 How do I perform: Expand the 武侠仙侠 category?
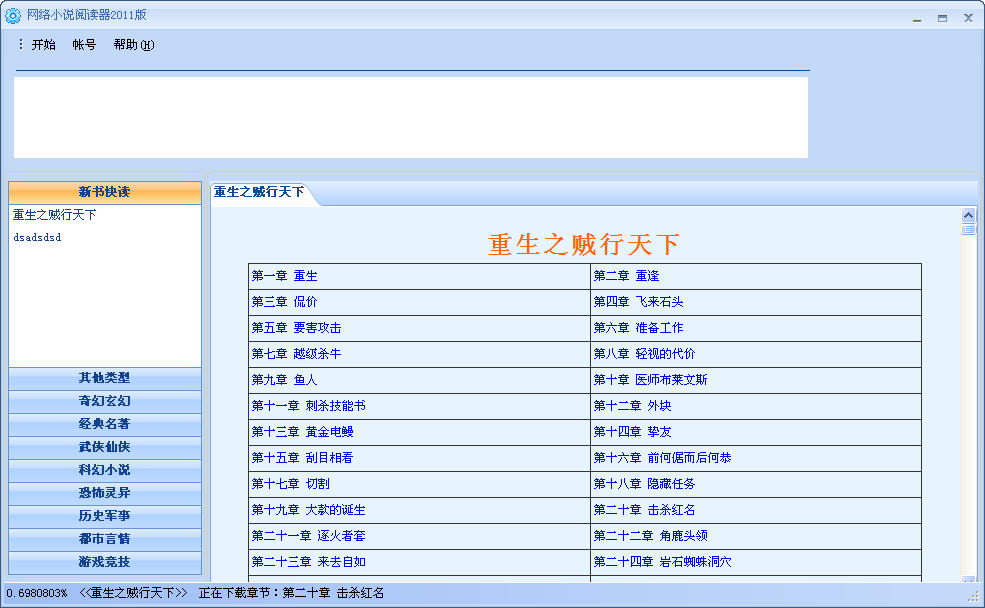[105, 447]
